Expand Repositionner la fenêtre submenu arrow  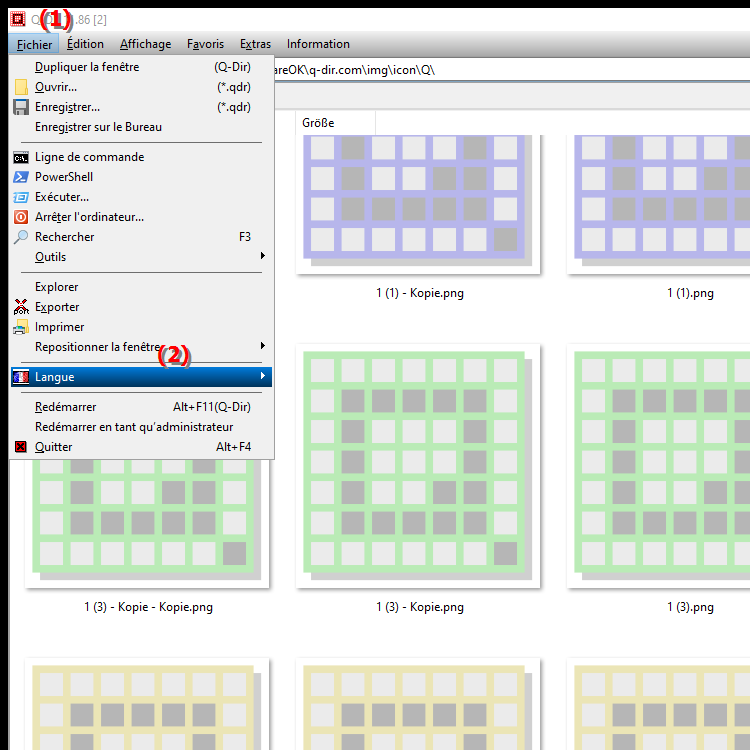263,345
